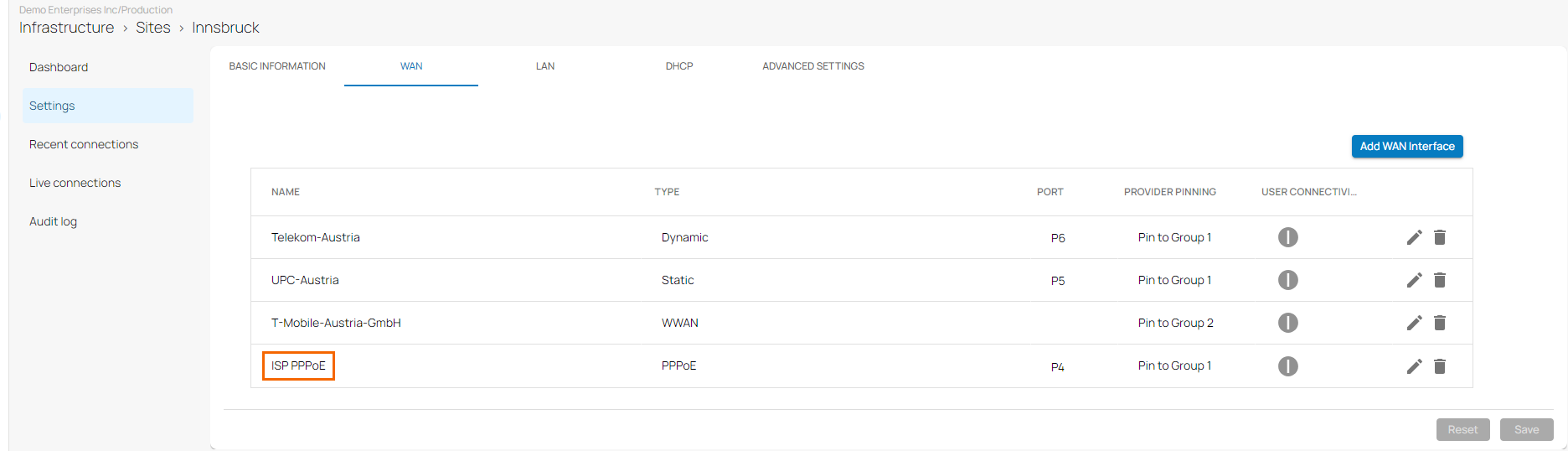Click user connectivity status icon for UPC-Austria
Screen dimensions: 1568x451
click(1287, 280)
